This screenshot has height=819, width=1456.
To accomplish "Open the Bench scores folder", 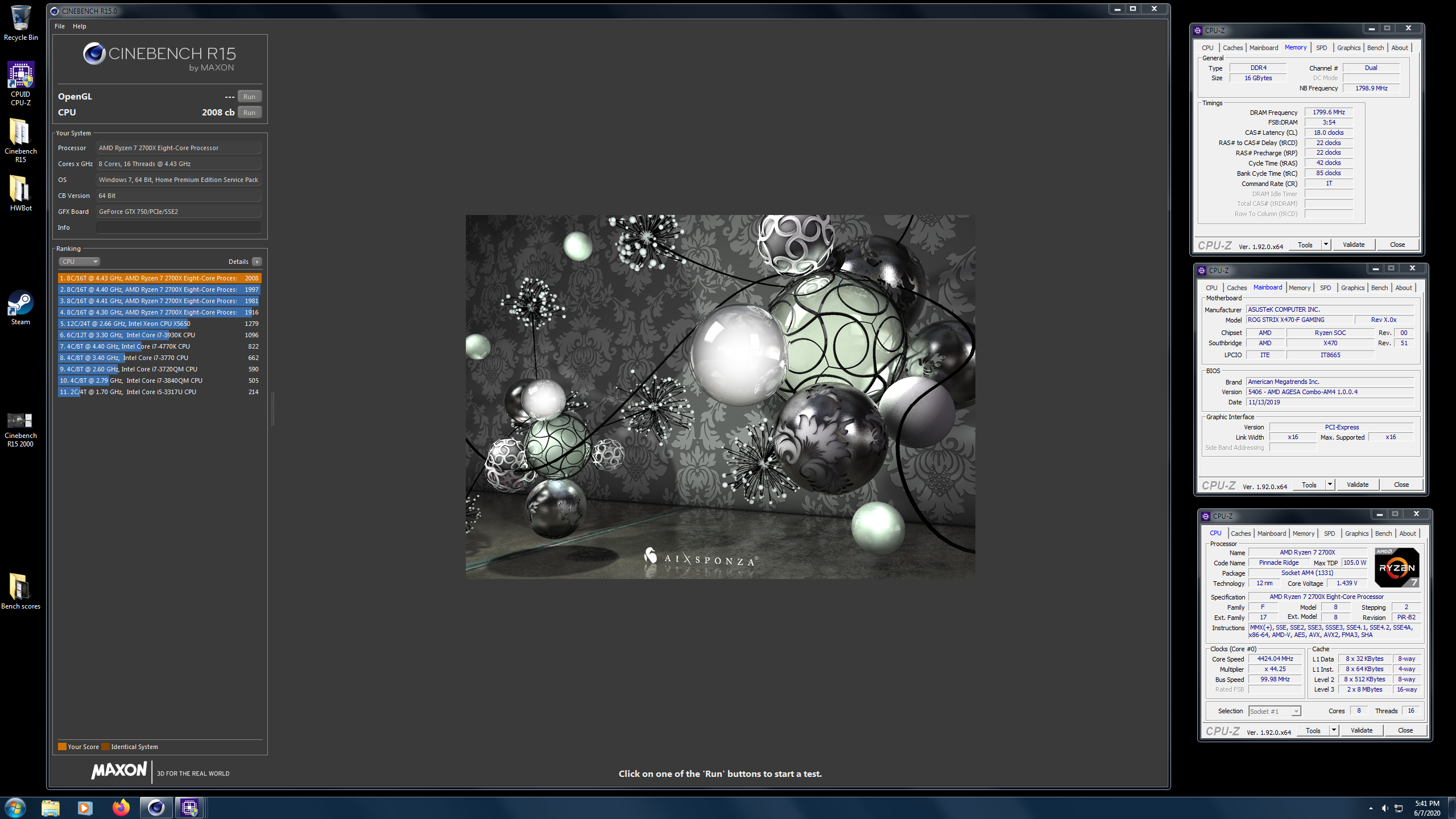I will tap(20, 591).
